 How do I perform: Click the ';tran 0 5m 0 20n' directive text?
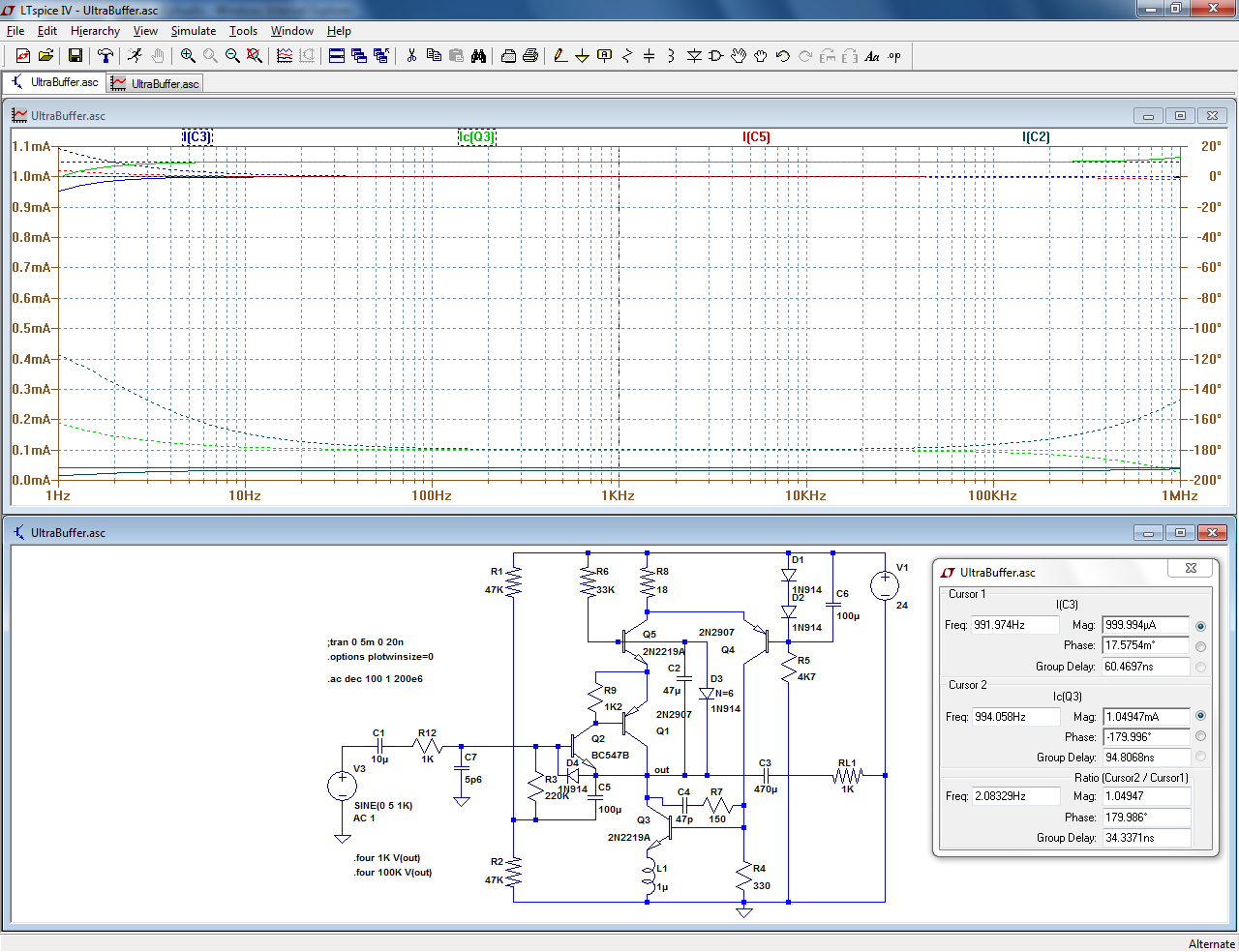point(366,641)
